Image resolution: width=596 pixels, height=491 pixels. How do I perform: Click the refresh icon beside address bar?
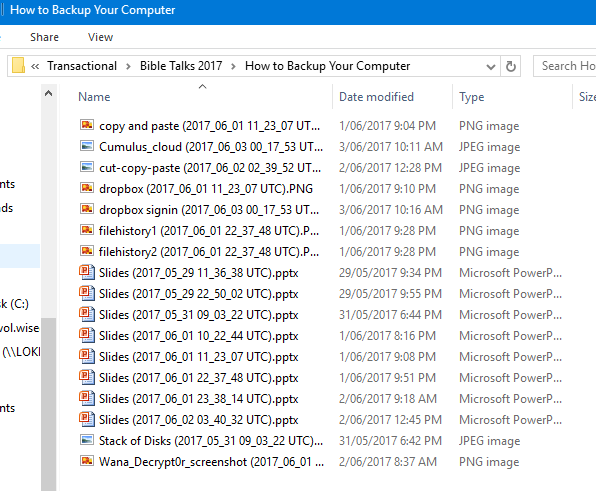point(510,67)
